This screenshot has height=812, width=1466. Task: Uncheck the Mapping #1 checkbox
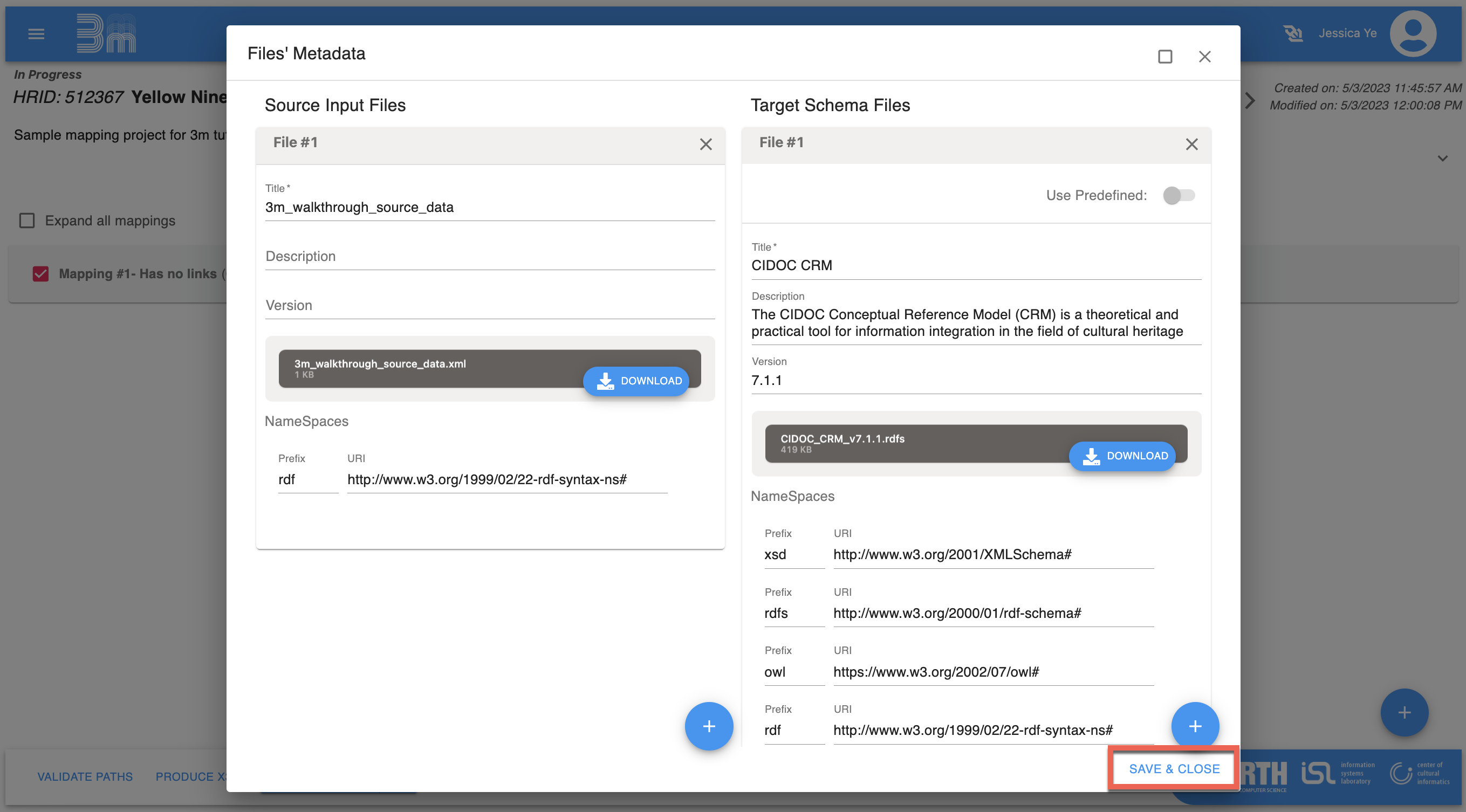(x=40, y=274)
